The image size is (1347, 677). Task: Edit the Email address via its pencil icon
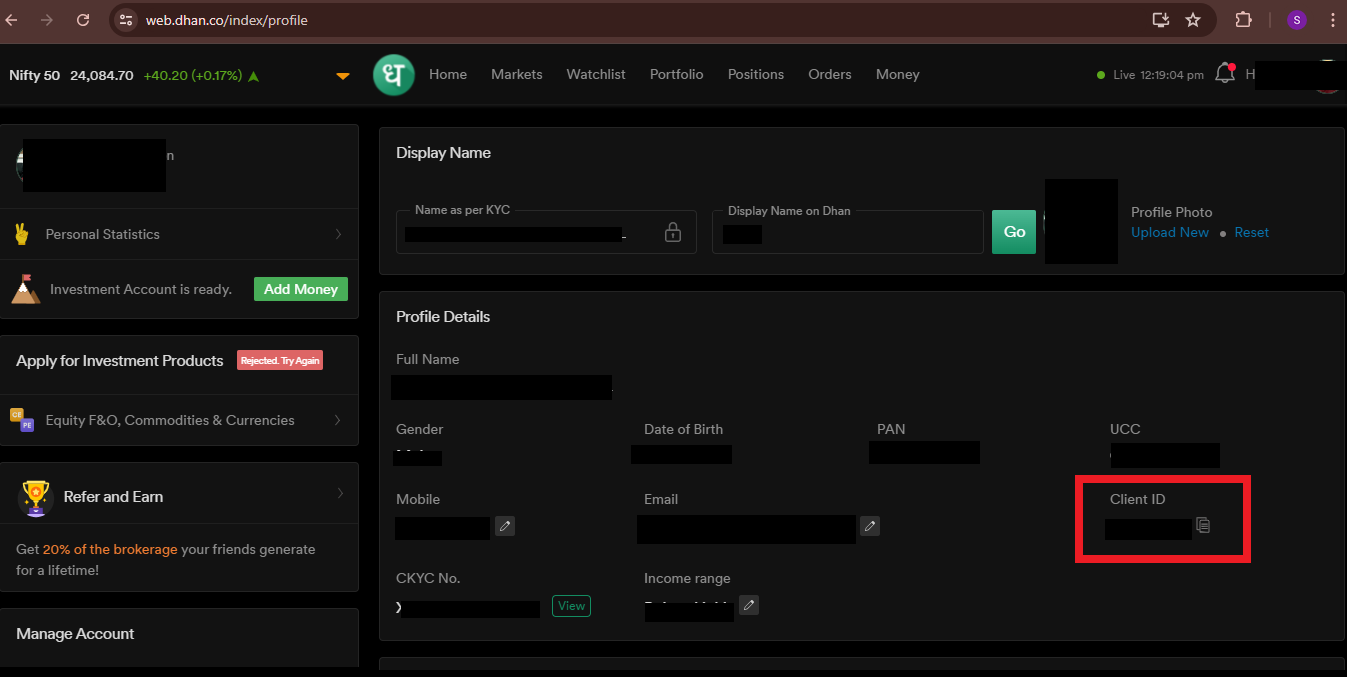click(869, 525)
